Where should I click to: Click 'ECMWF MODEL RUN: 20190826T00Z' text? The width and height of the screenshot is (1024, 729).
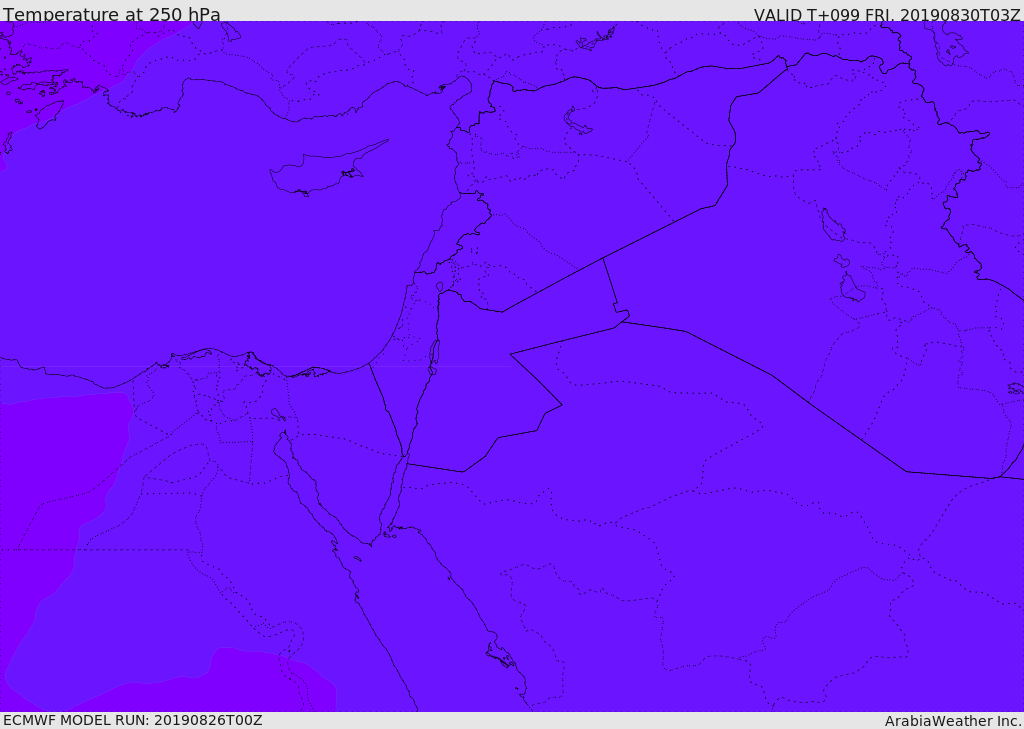[133, 720]
